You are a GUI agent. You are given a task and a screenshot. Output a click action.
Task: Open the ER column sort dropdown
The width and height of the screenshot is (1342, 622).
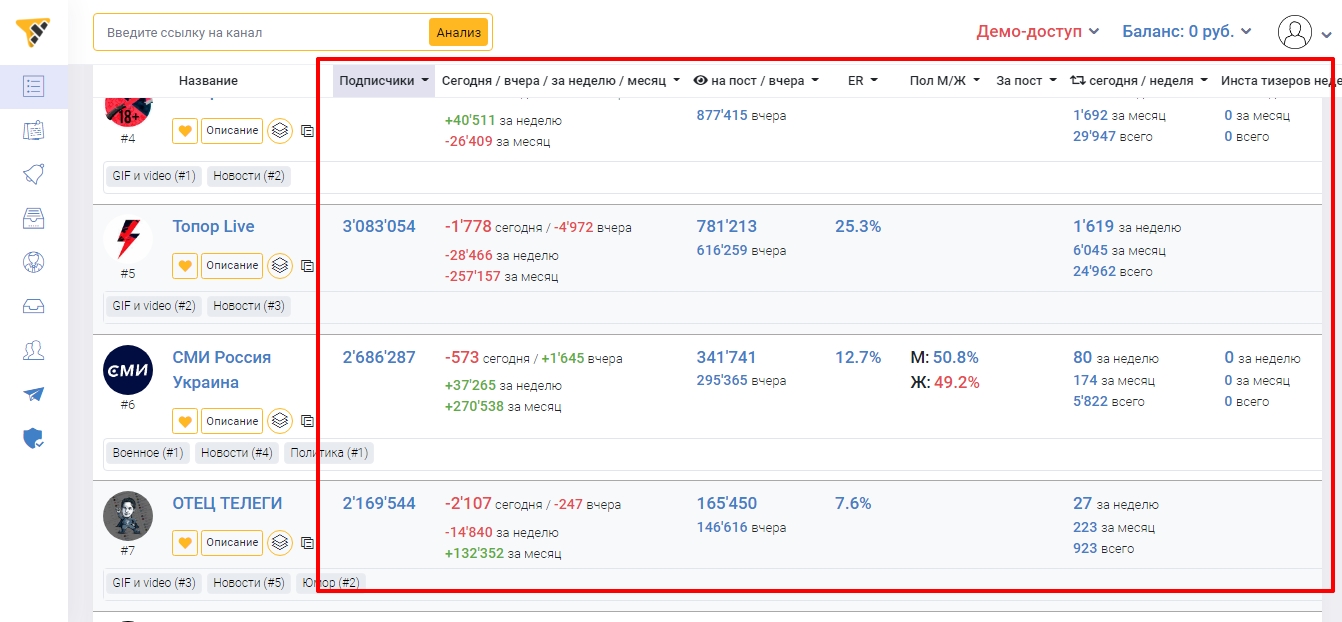pos(862,81)
